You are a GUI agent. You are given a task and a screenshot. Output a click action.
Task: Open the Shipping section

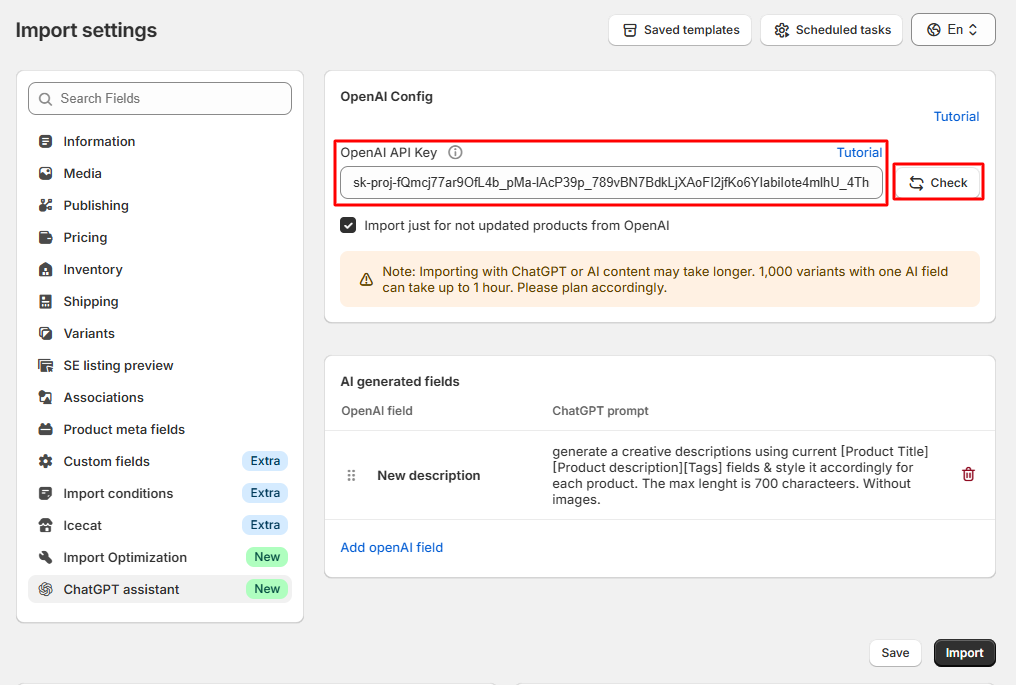tap(160, 301)
